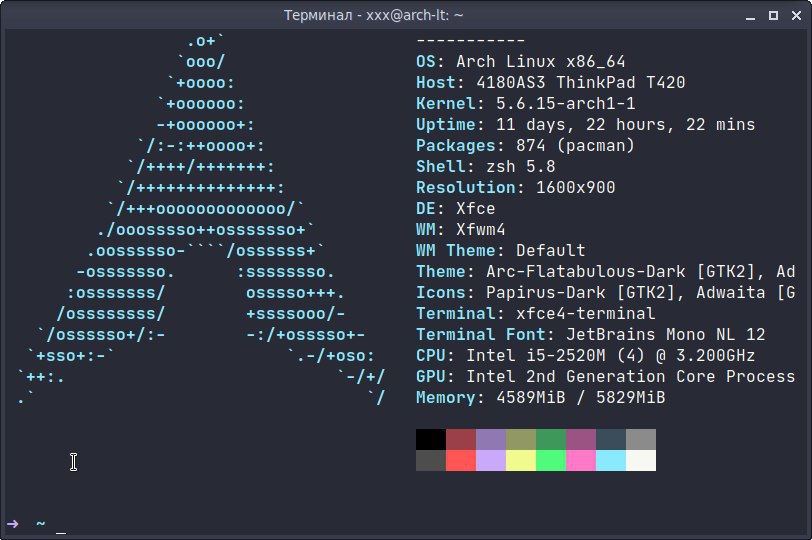
Task: Click the dark magenta swatch in the top row
Action: pyautogui.click(x=581, y=439)
